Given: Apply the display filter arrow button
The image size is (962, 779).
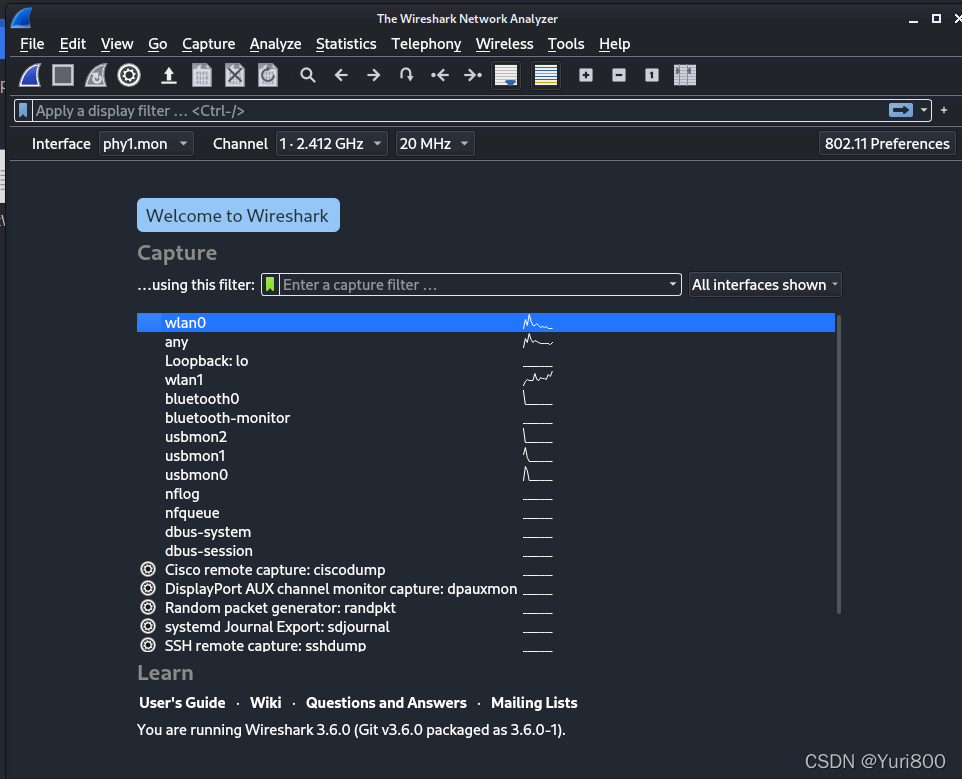Looking at the screenshot, I should click(901, 110).
